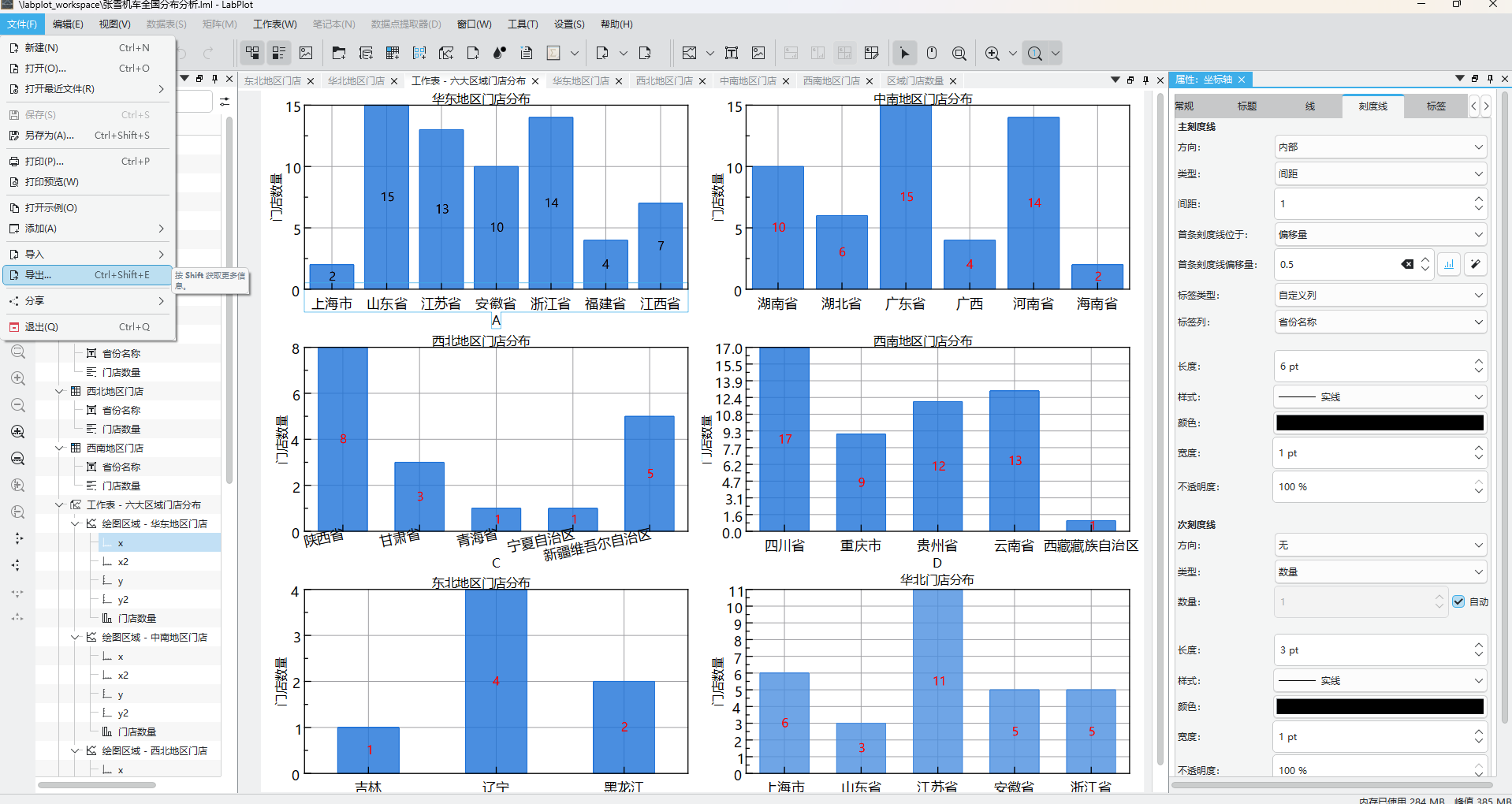Open the 标签类型 自定义列 dropdown
The image size is (1512, 804).
tap(1380, 295)
